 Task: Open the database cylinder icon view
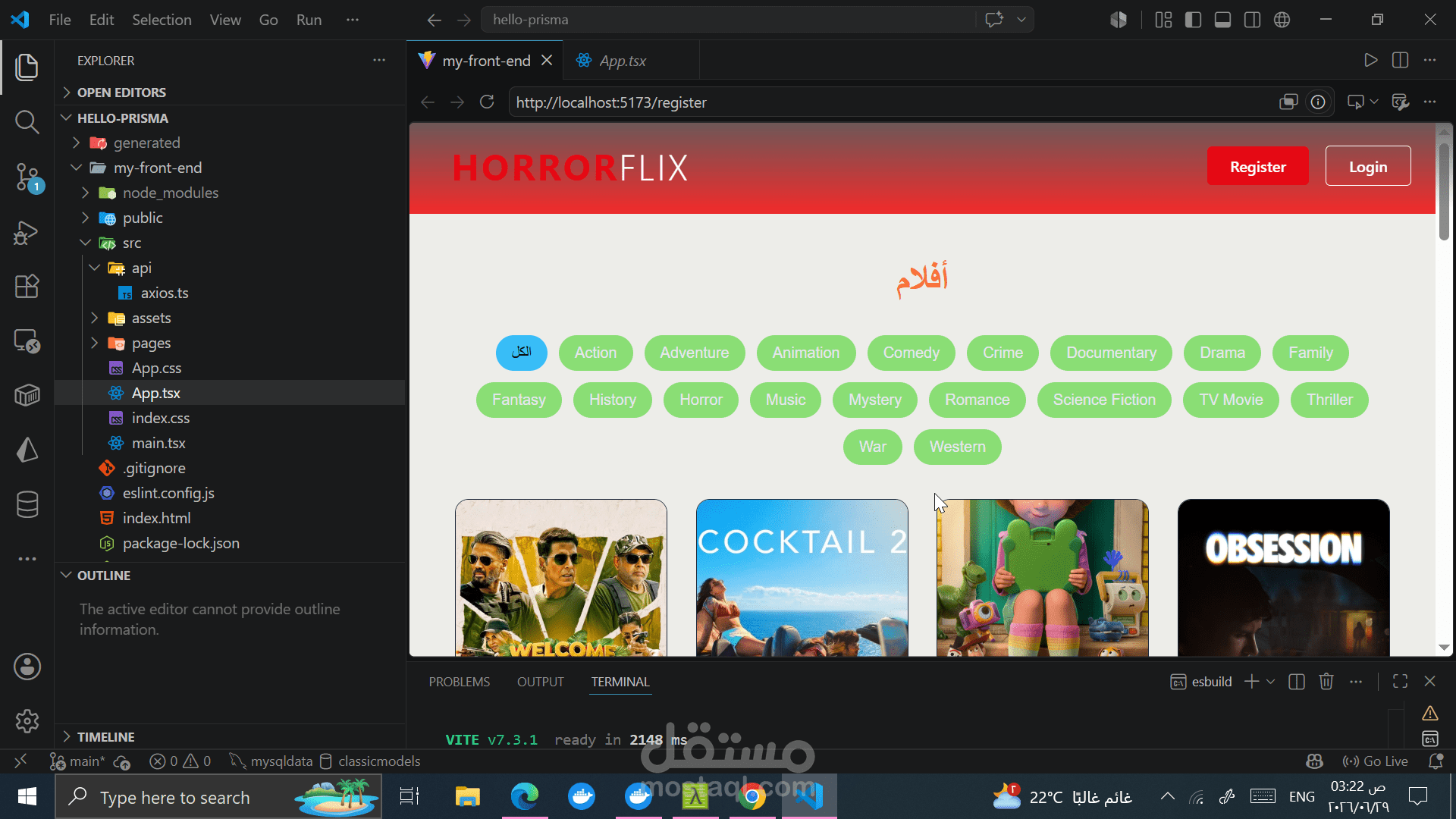[x=27, y=505]
